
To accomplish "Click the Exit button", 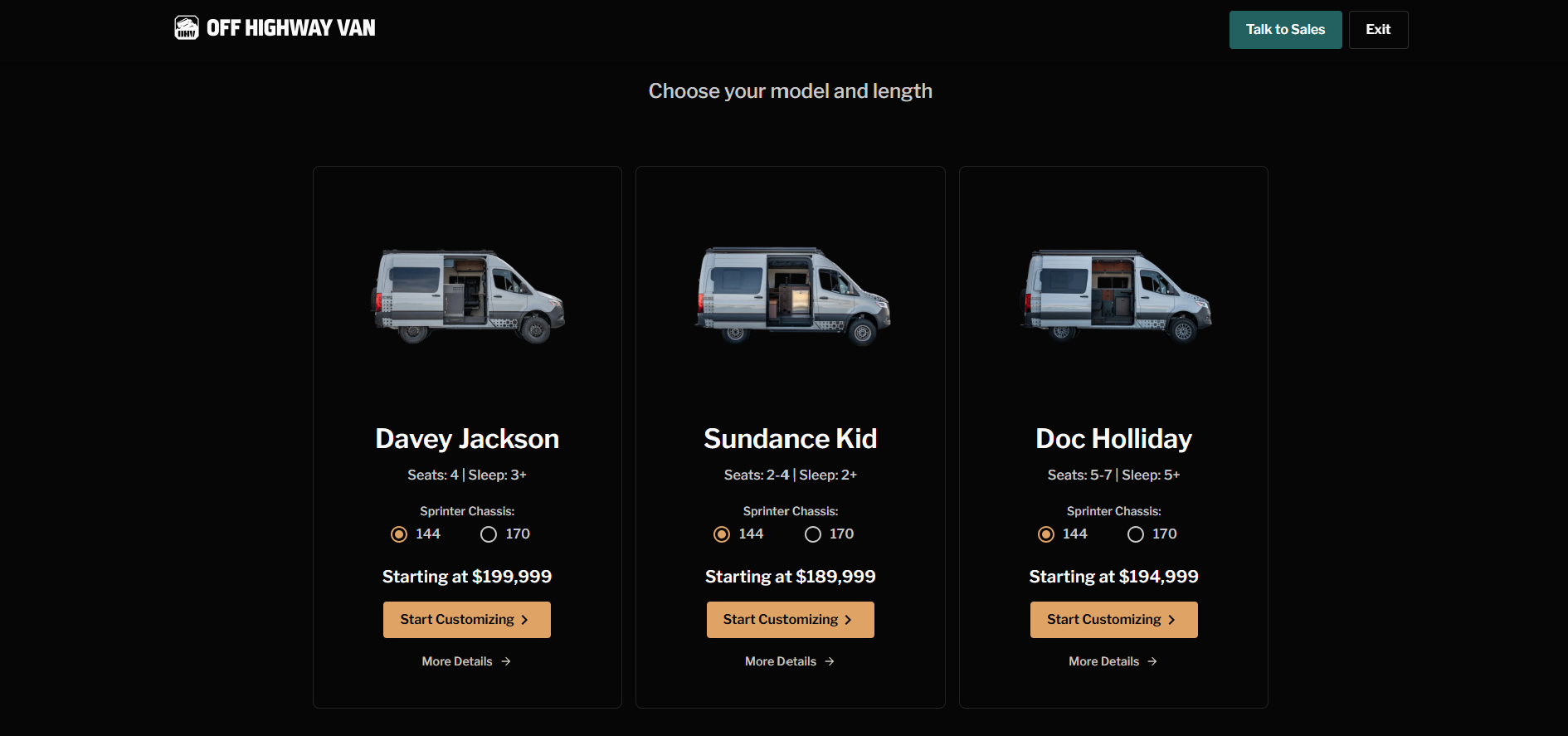I will click(x=1378, y=30).
